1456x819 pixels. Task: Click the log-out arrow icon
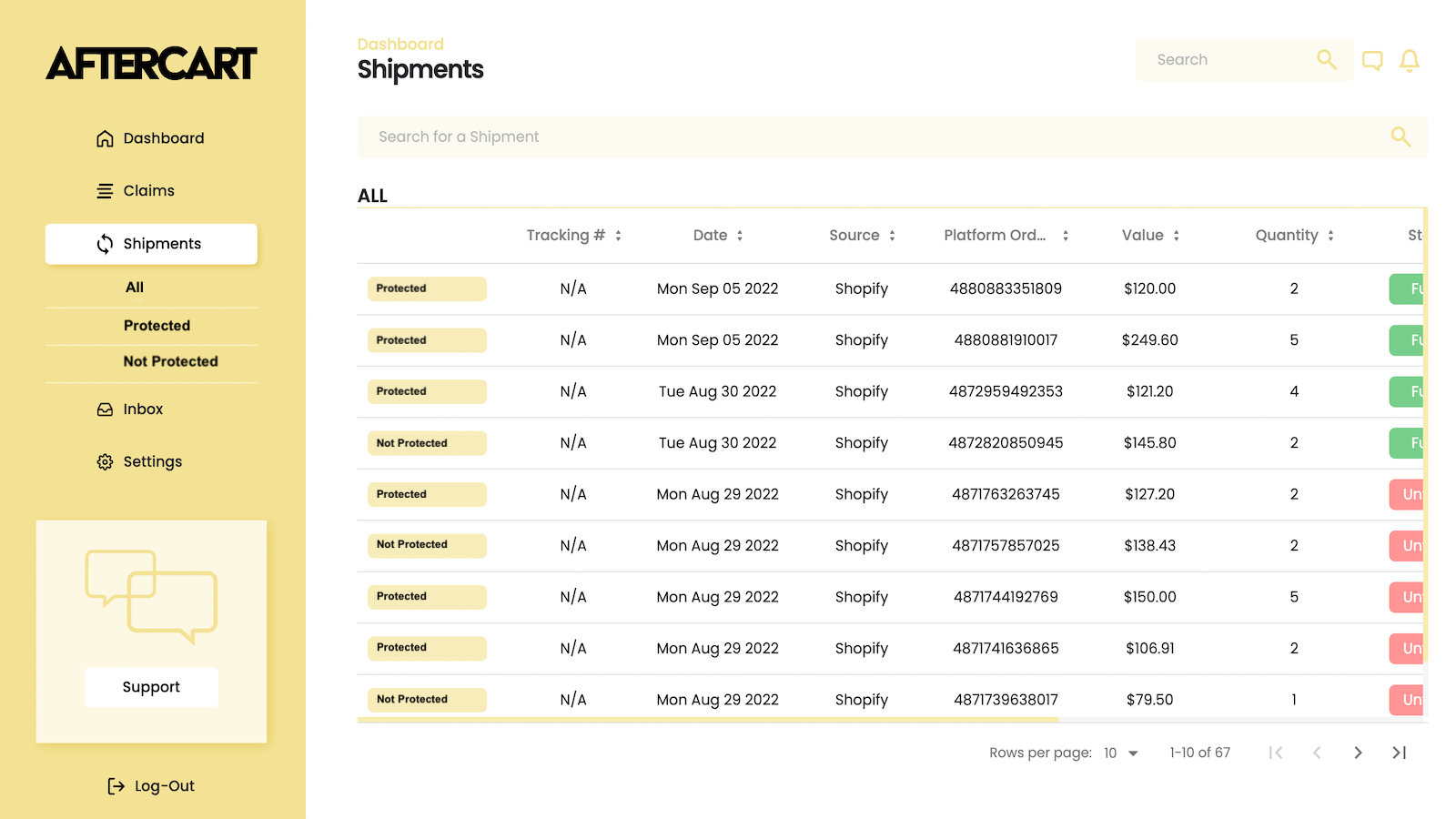pos(116,785)
